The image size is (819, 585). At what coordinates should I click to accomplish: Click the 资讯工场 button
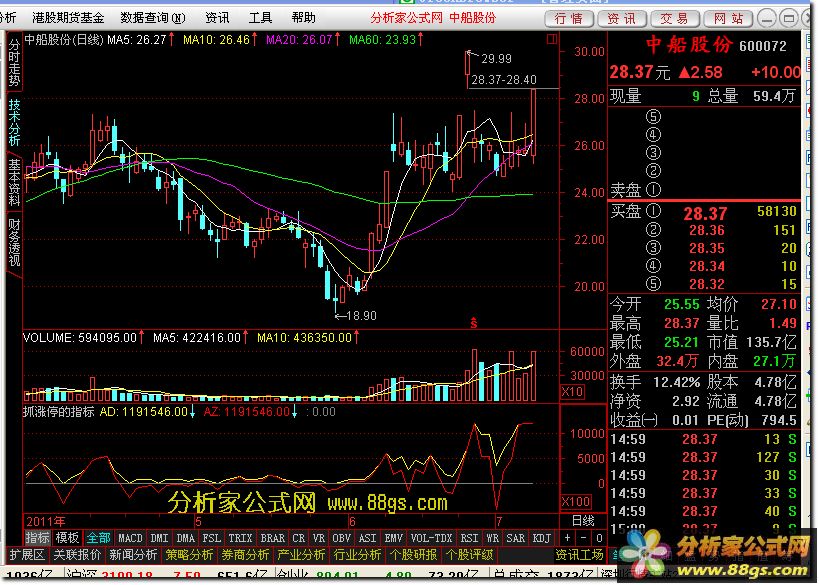579,555
